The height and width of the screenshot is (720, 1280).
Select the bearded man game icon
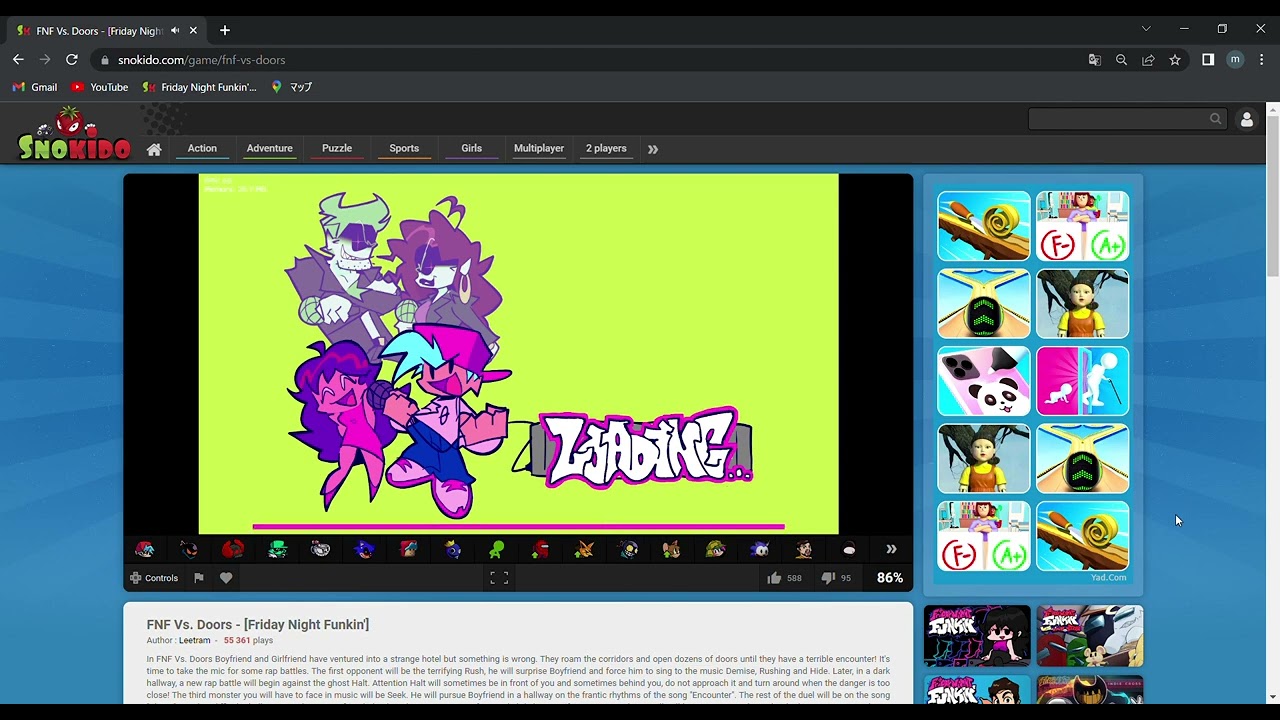click(803, 549)
